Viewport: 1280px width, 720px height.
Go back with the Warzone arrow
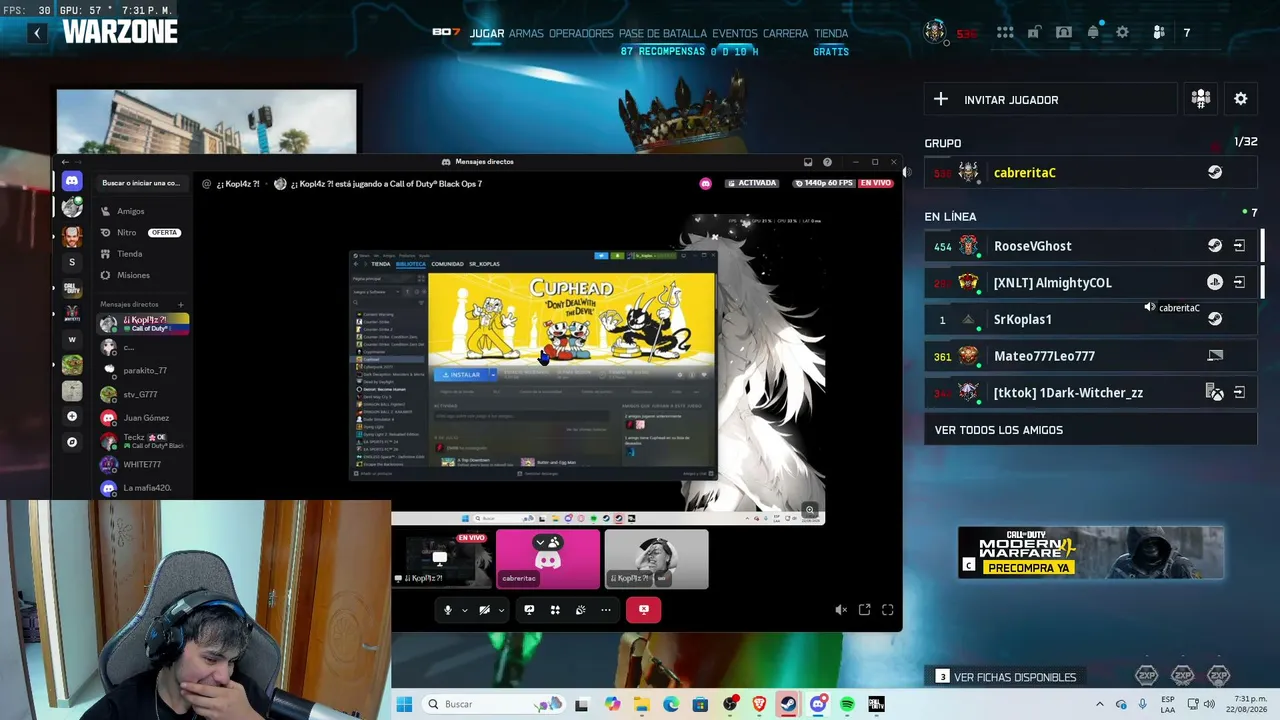pyautogui.click(x=37, y=33)
